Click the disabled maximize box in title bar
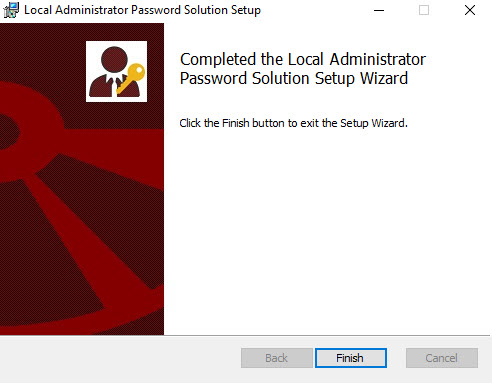The height and width of the screenshot is (383, 492). [x=424, y=10]
